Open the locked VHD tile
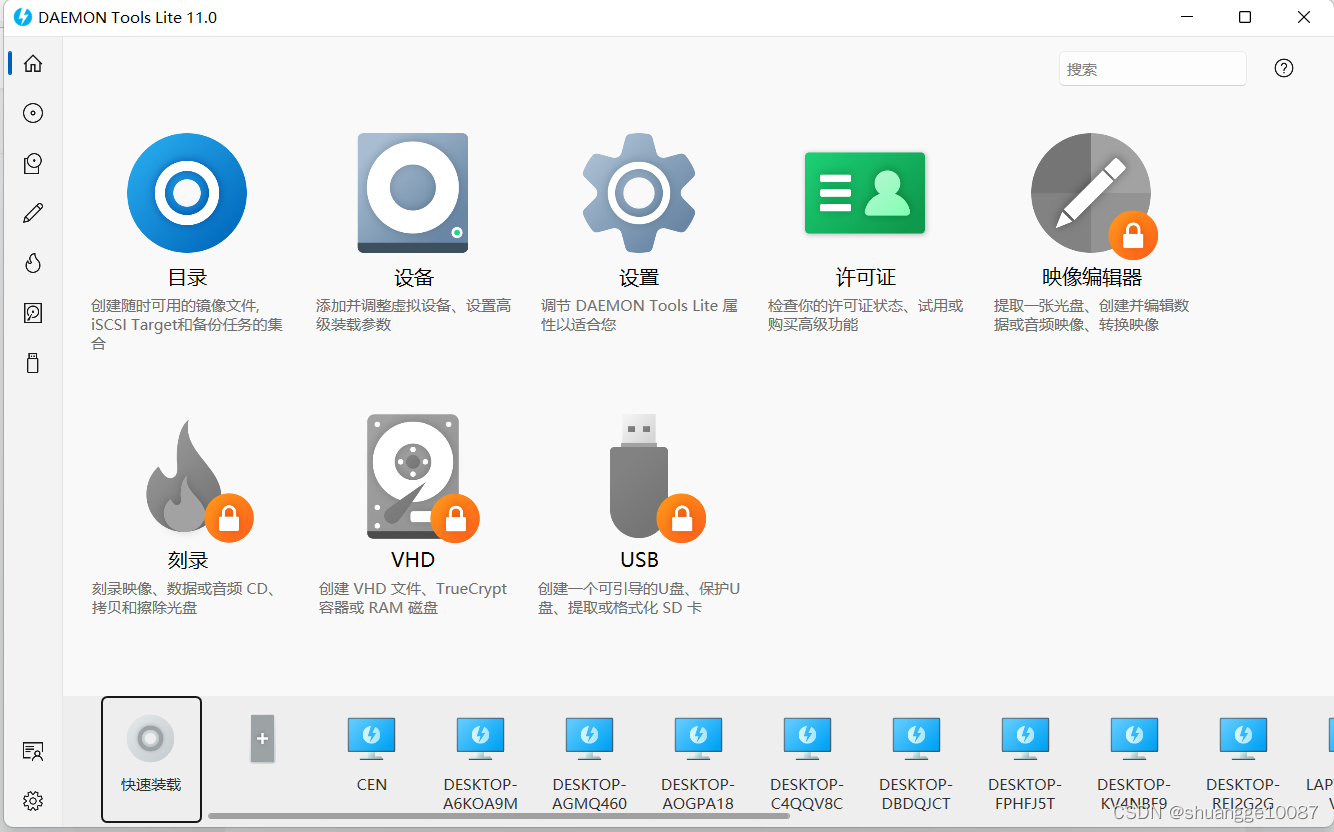This screenshot has width=1334, height=832. click(x=422, y=478)
